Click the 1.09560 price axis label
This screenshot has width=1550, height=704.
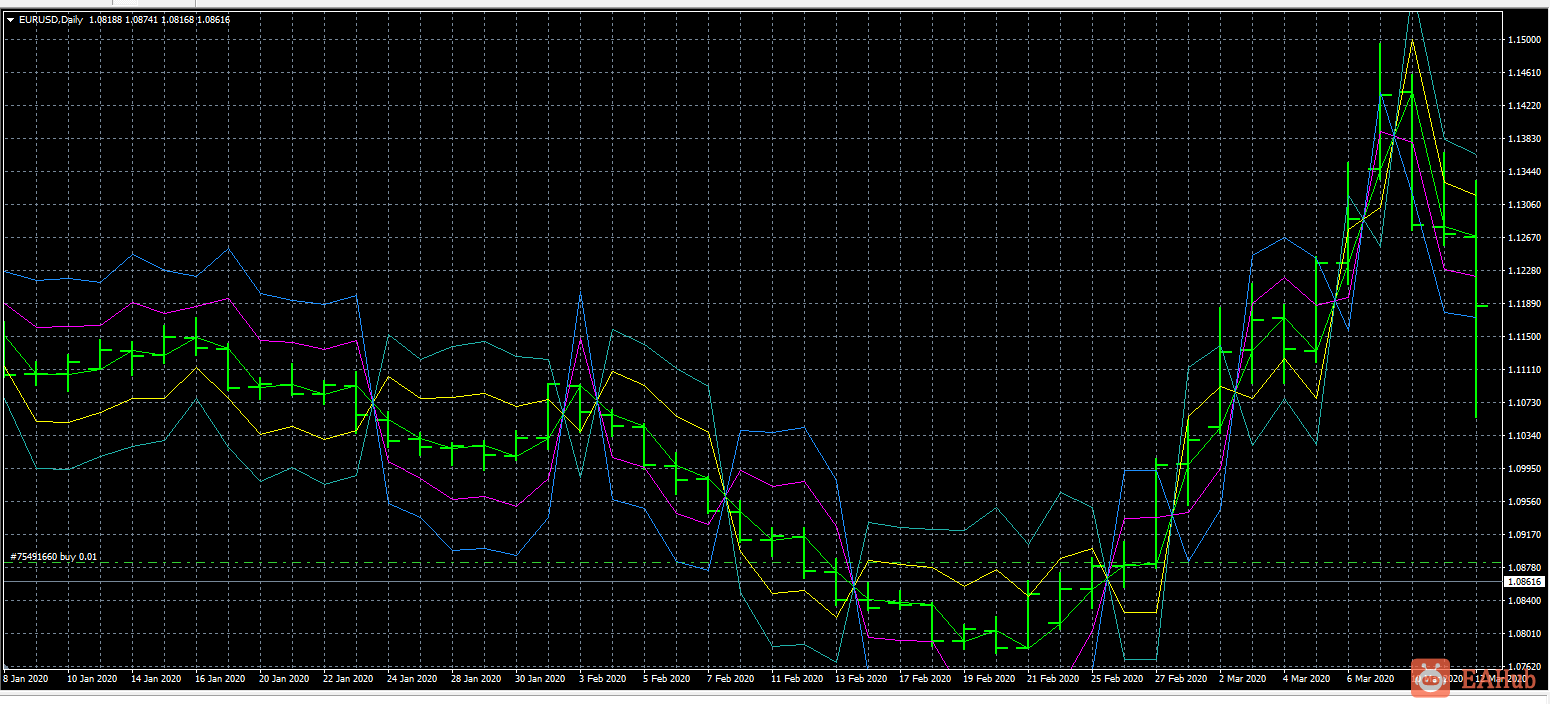coord(1524,501)
